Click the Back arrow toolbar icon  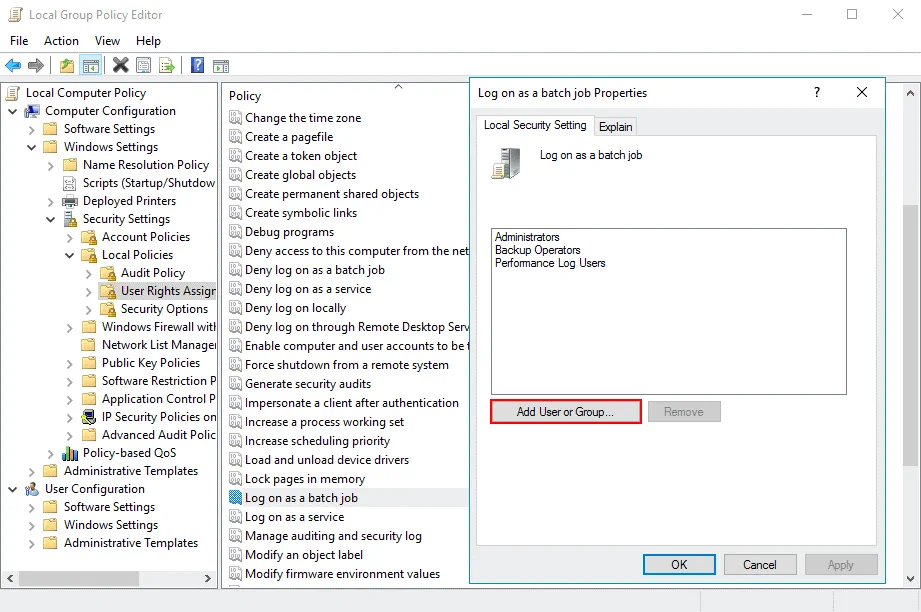[x=13, y=66]
